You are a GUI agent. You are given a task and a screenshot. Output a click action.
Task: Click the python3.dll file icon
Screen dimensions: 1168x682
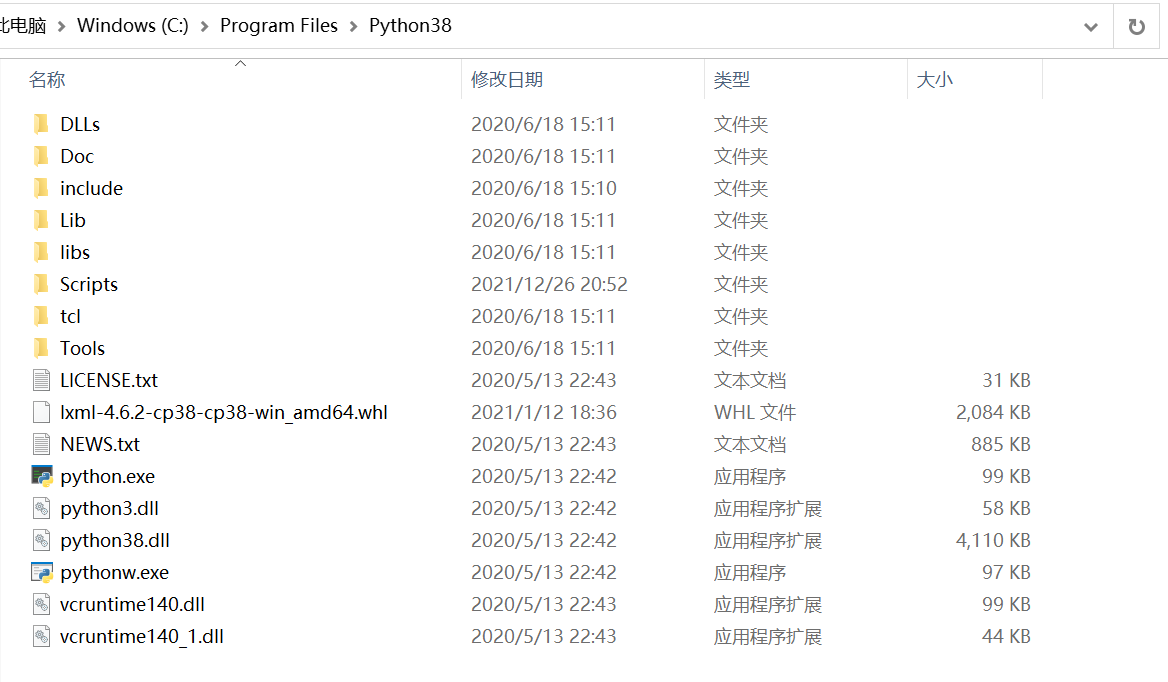42,509
